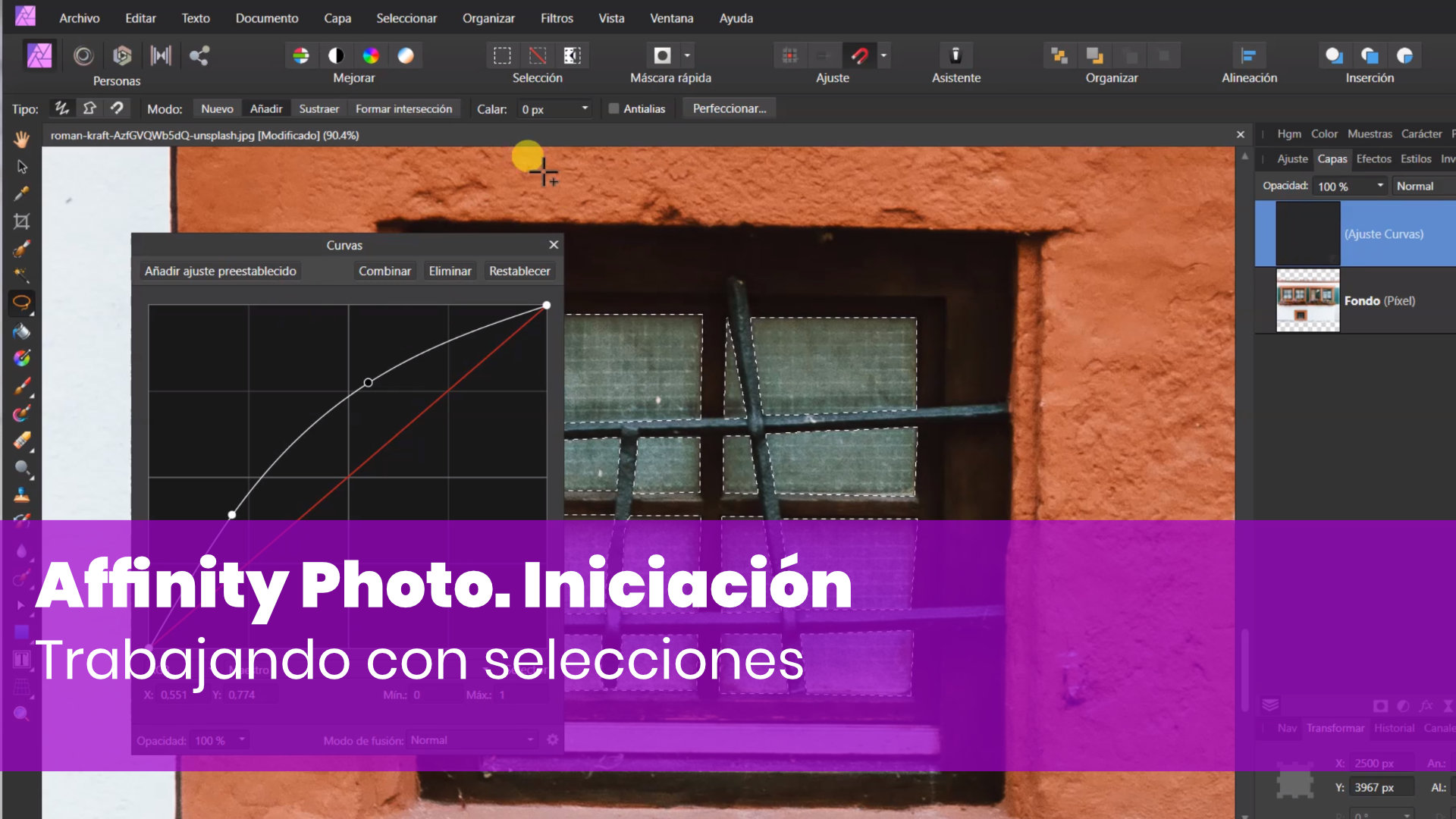Choose the Freehand lasso type
This screenshot has width=1456, height=819.
click(61, 108)
